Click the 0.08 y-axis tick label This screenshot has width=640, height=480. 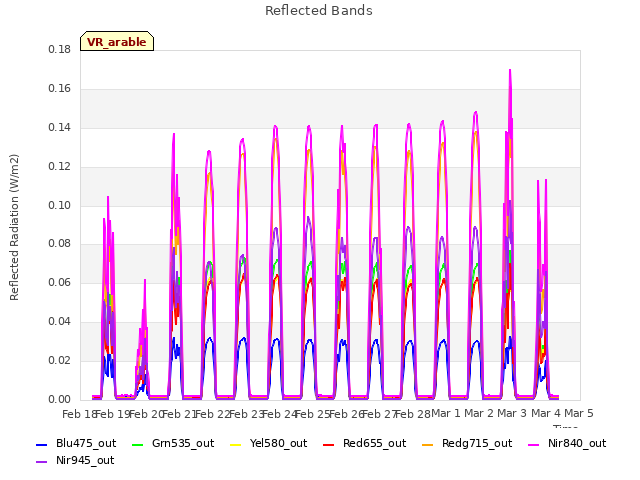60,244
